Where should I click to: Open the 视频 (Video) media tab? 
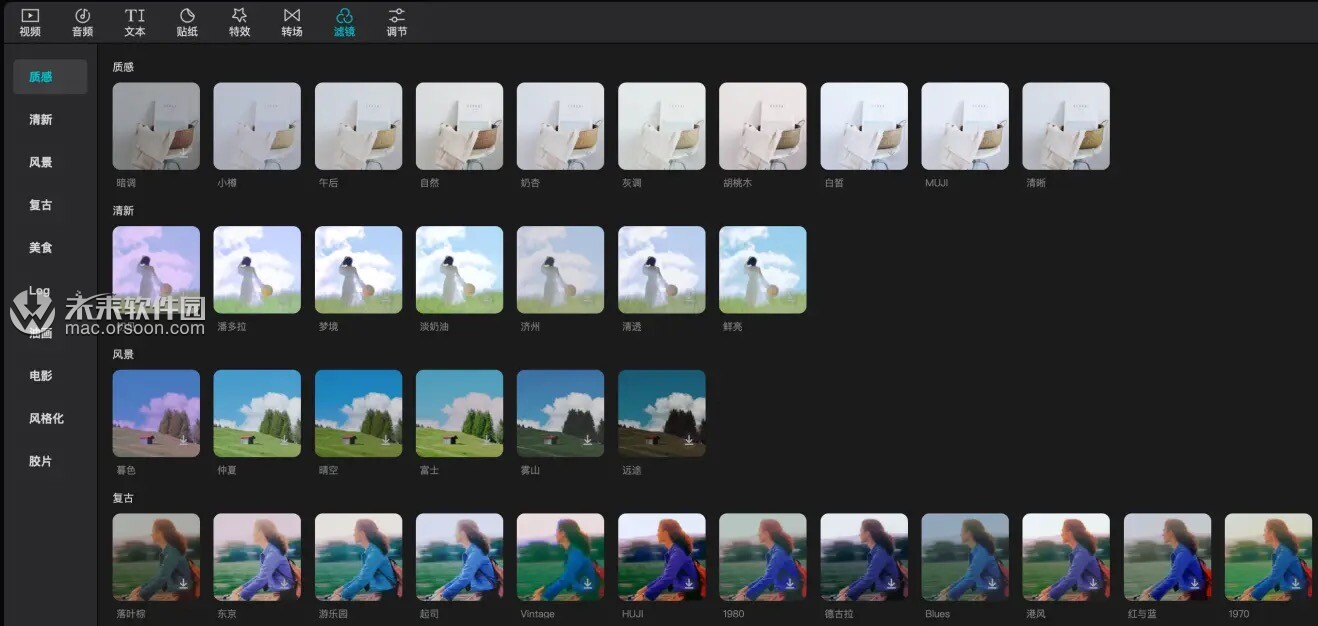click(x=30, y=22)
